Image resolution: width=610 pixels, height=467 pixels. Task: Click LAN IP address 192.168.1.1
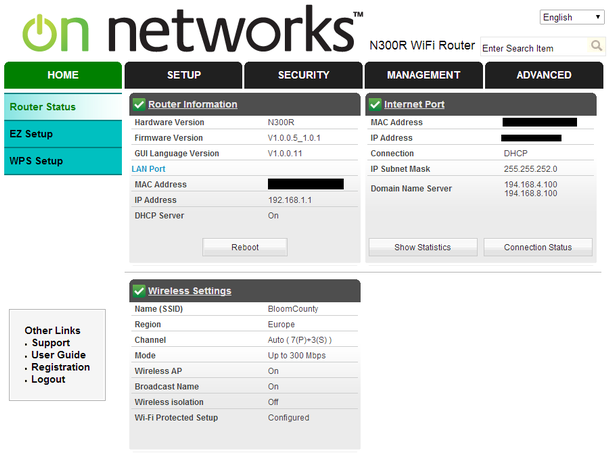290,200
